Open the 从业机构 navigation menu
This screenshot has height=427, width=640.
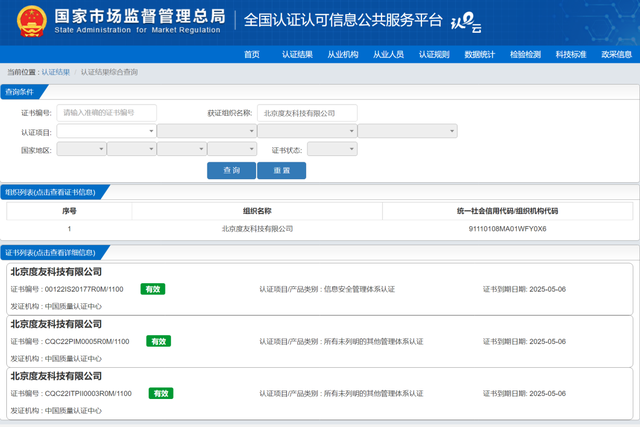click(343, 54)
